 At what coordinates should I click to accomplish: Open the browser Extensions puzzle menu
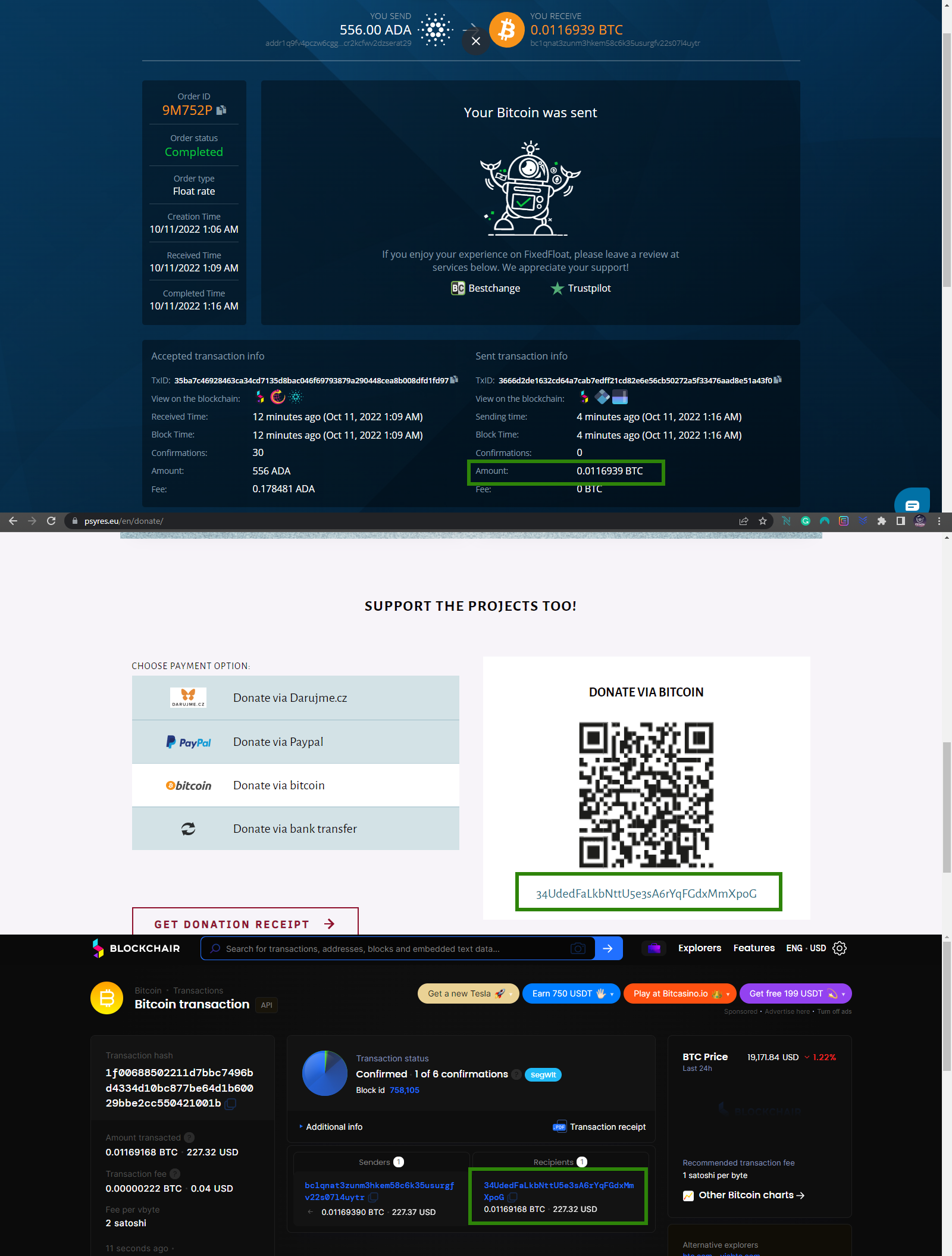coord(882,521)
